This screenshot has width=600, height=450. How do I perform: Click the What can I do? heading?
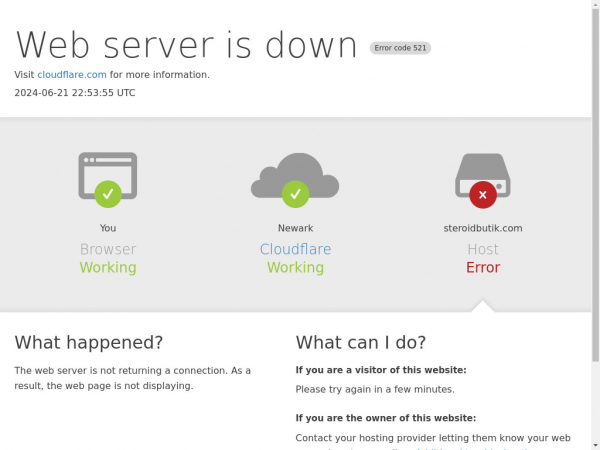360,342
